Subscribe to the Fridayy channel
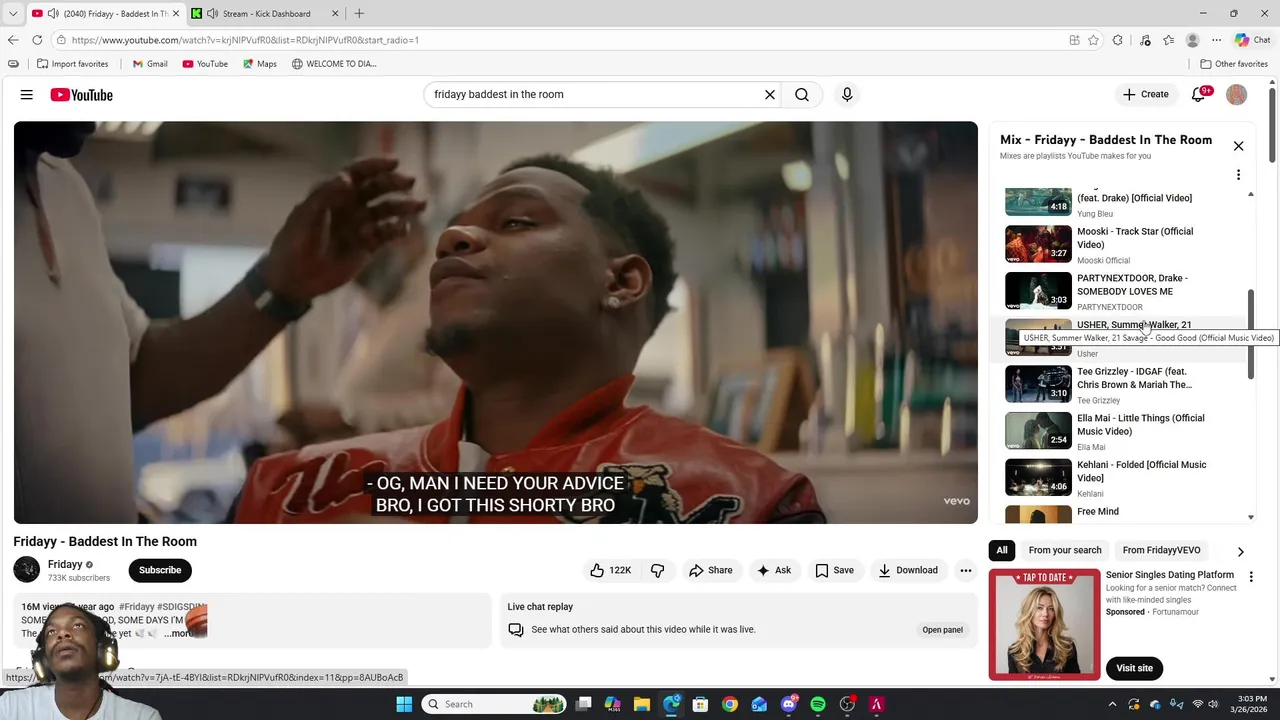The width and height of the screenshot is (1280, 720). pos(160,570)
